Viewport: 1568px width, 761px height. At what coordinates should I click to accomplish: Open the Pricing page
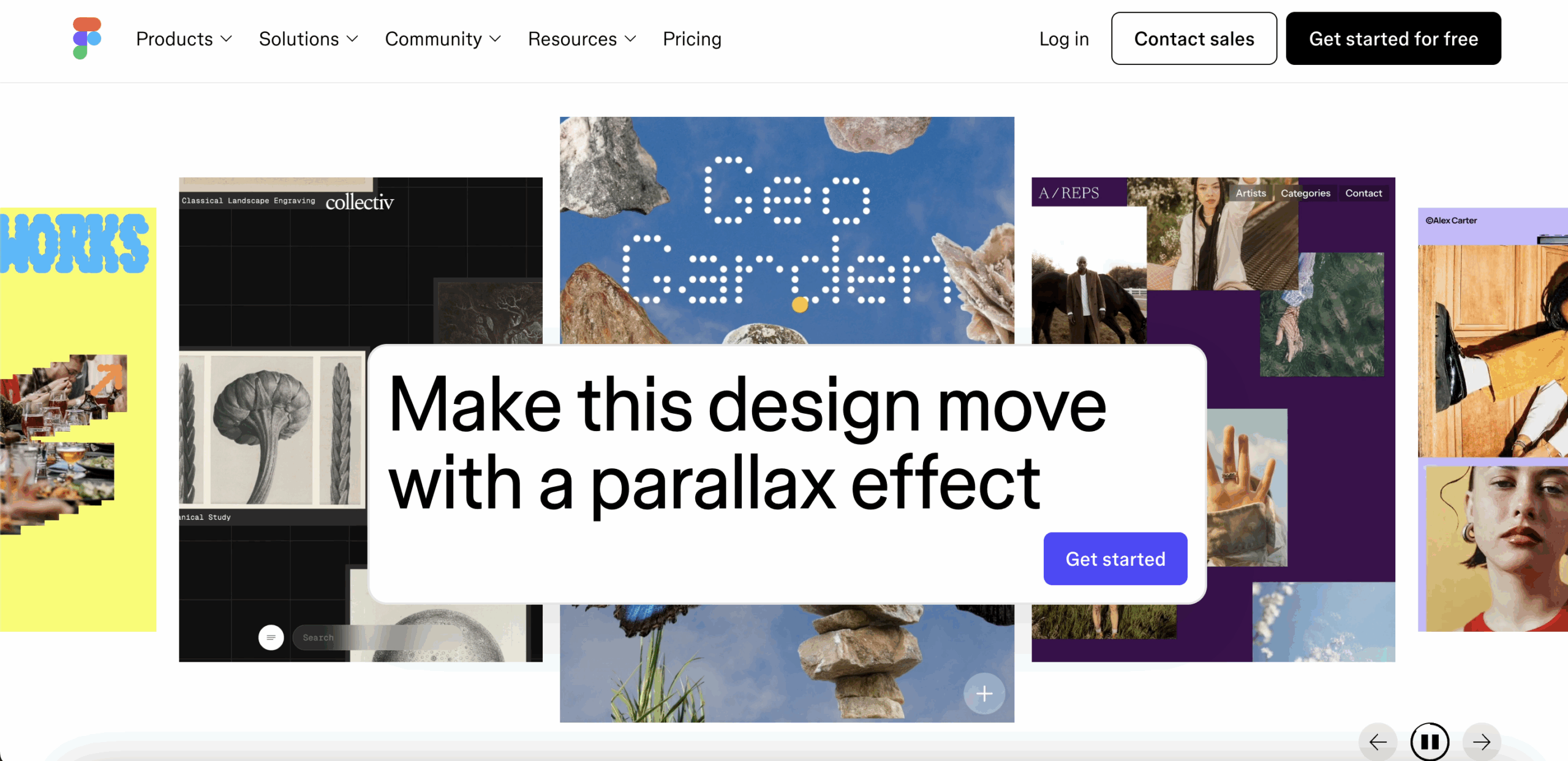[x=692, y=39]
